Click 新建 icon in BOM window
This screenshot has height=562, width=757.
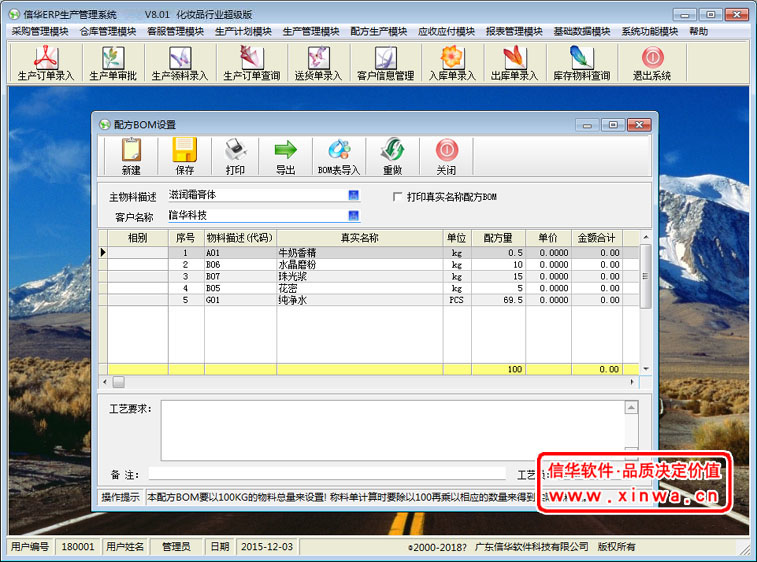tap(131, 156)
